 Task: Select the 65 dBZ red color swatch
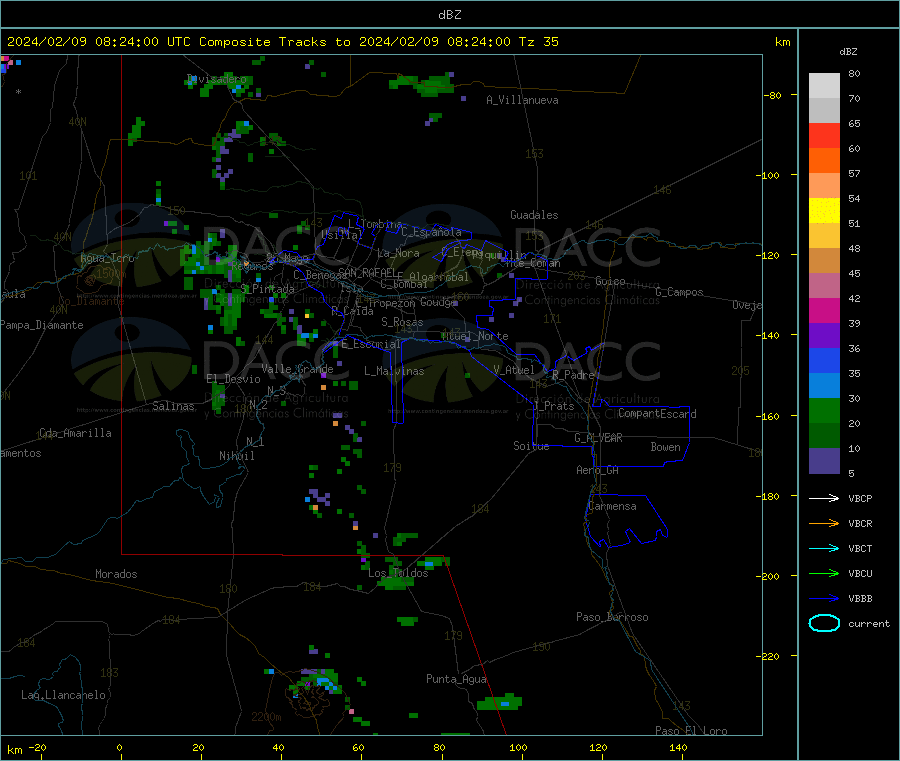click(824, 135)
